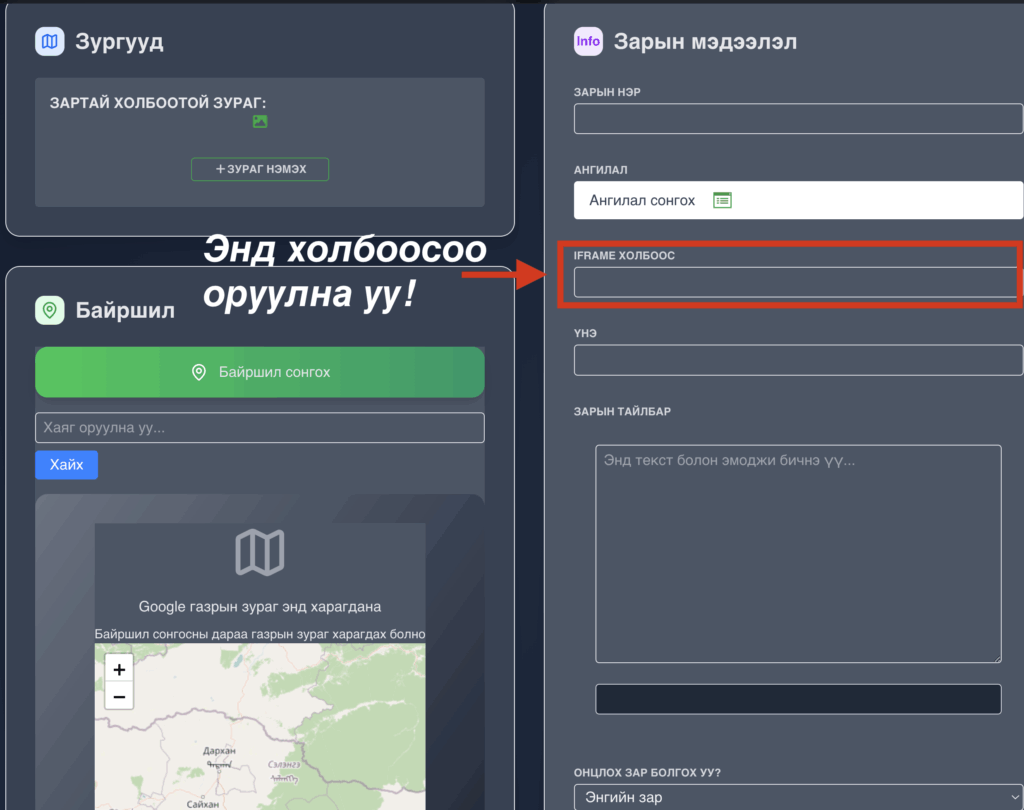The height and width of the screenshot is (810, 1024).
Task: Click the large folded map placeholder icon
Action: pyautogui.click(x=260, y=553)
